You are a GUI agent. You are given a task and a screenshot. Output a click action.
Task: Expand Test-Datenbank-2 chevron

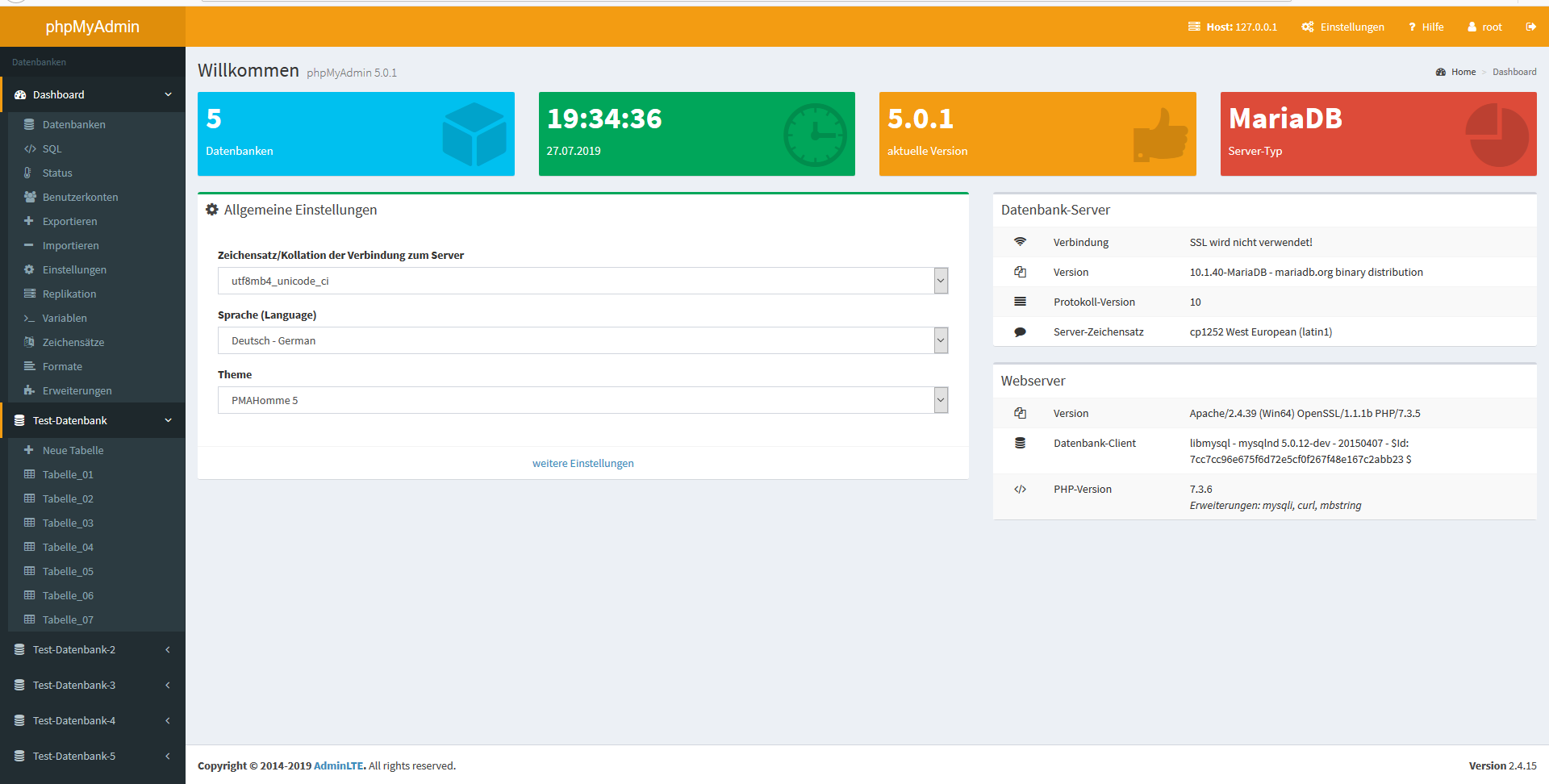[x=168, y=649]
